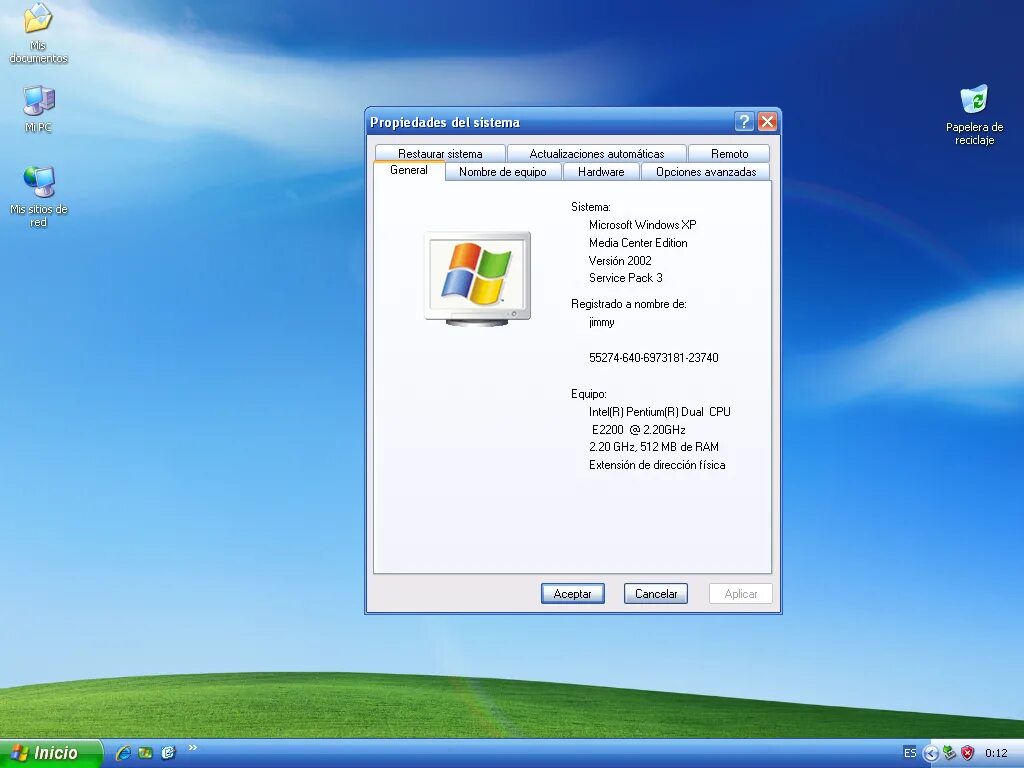Switch to the Hardware tab

(x=601, y=172)
